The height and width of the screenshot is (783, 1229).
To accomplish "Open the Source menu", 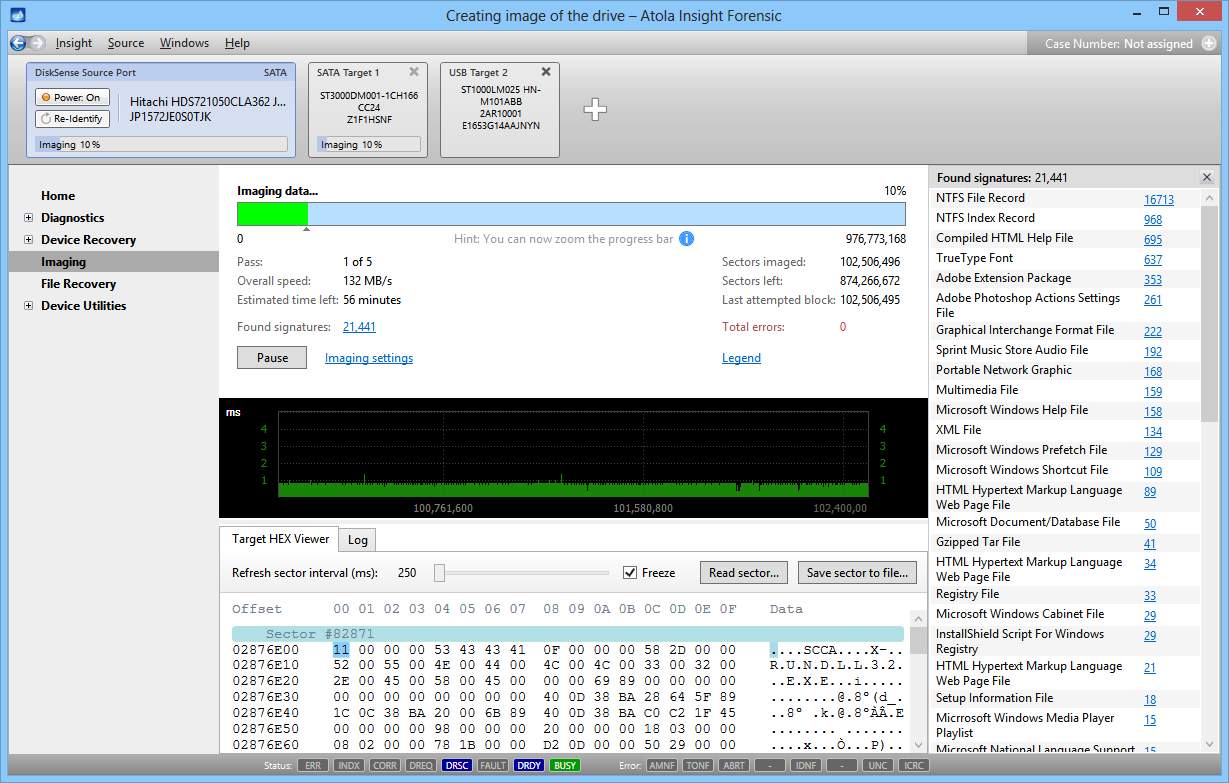I will point(126,43).
